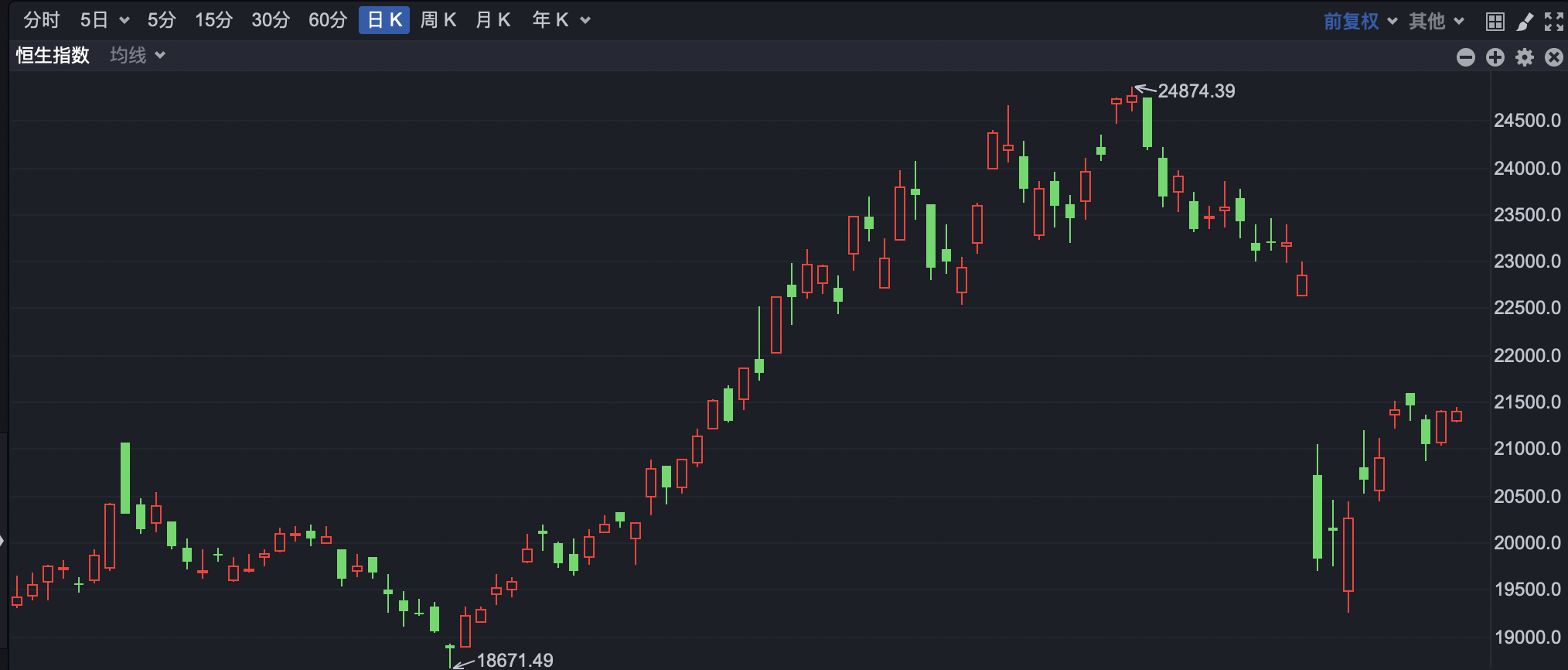Image resolution: width=1568 pixels, height=670 pixels.
Task: Click the 19000.0 price axis label
Action: point(1527,638)
